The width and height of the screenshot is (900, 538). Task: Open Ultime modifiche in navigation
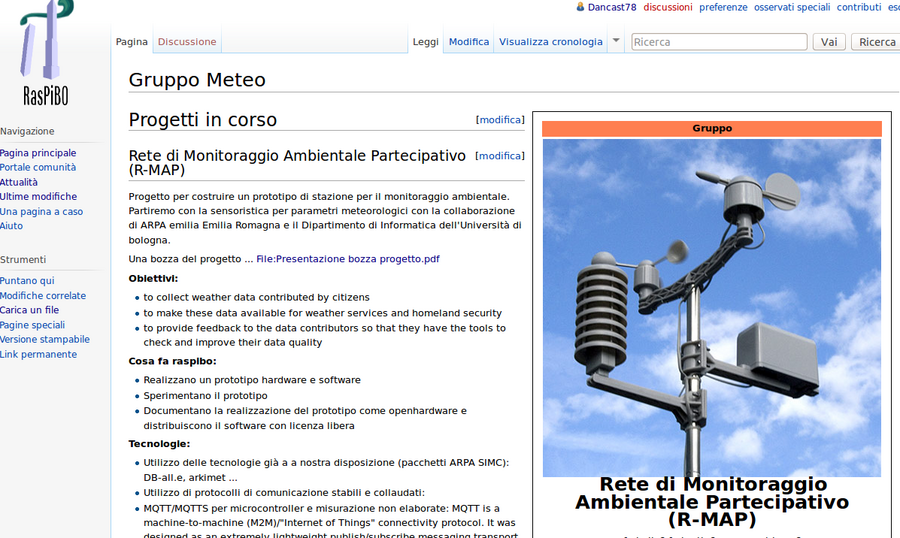[x=38, y=197]
